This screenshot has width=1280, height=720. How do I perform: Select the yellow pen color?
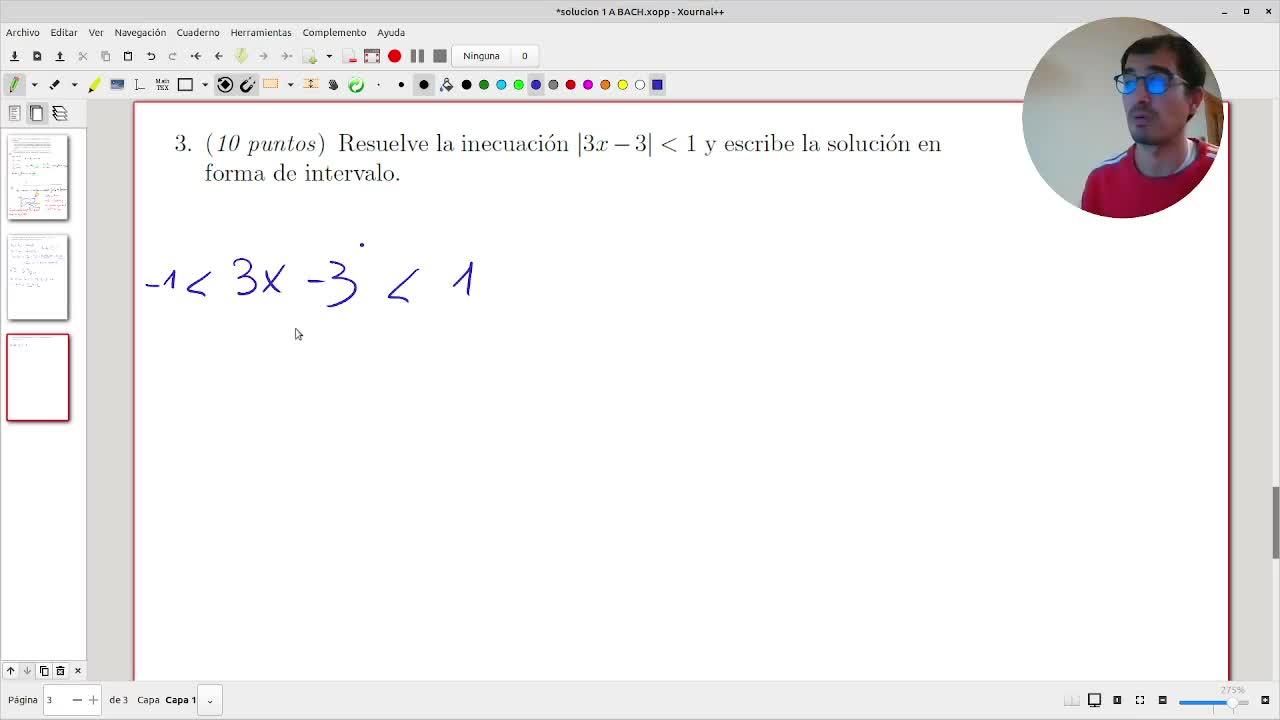[622, 85]
